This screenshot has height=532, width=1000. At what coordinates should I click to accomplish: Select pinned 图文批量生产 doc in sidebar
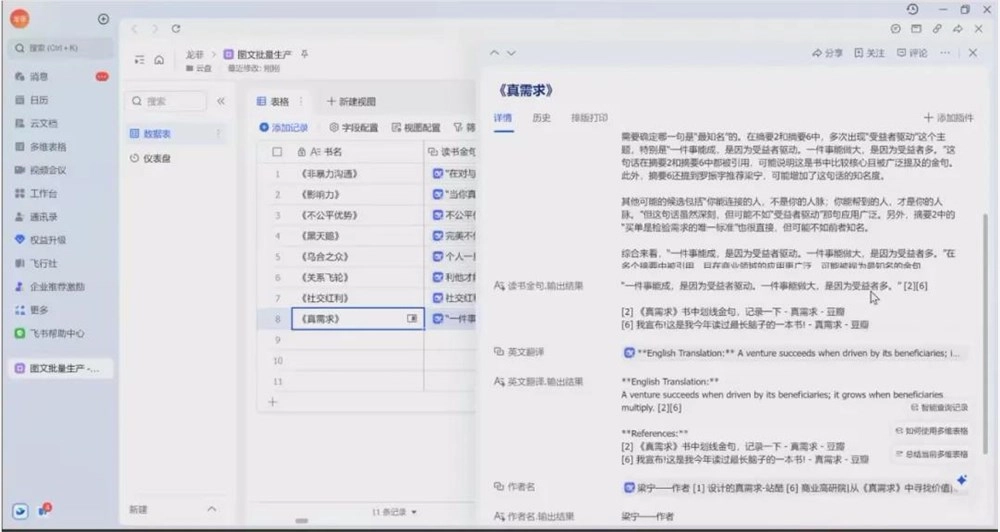coord(61,368)
